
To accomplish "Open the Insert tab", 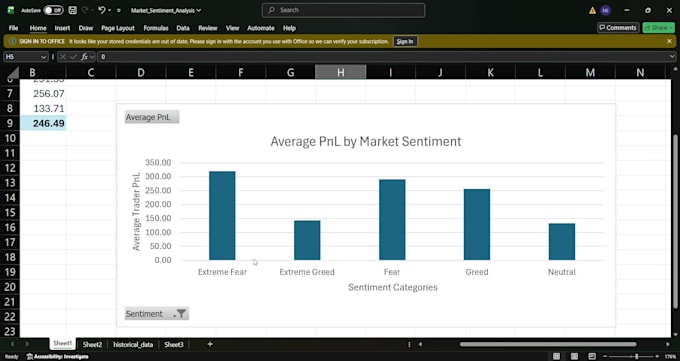I will 62,28.
